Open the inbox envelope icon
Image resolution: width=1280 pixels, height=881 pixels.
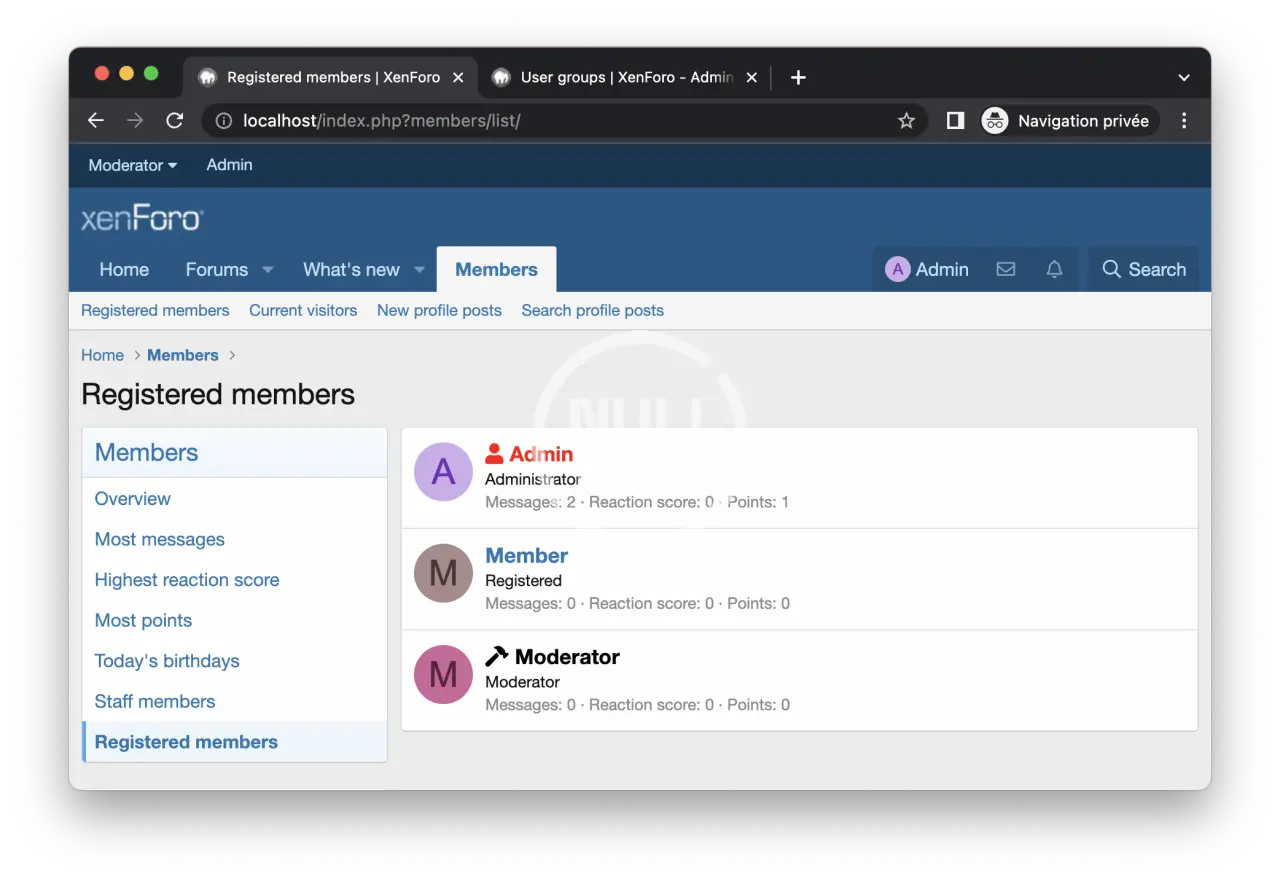(x=1006, y=270)
